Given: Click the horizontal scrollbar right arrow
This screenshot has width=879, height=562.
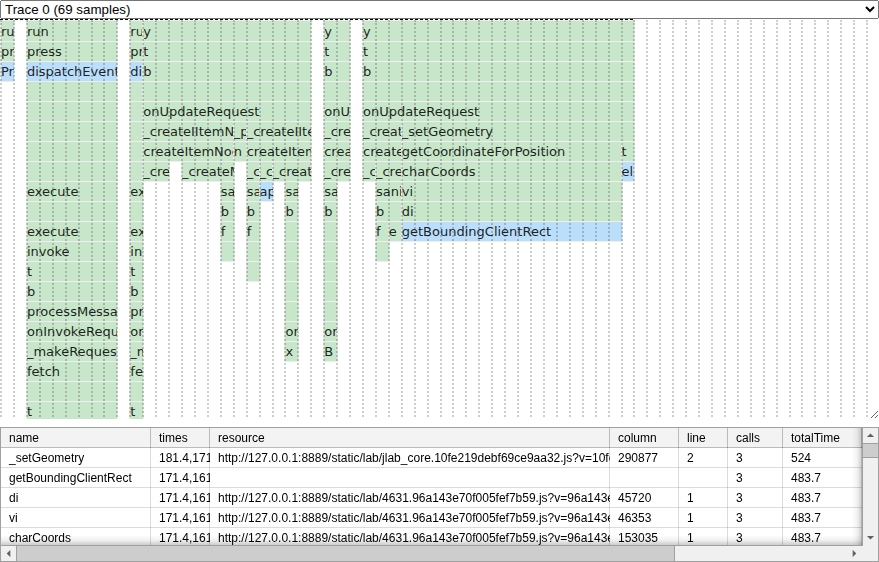Looking at the screenshot, I should (x=855, y=553).
